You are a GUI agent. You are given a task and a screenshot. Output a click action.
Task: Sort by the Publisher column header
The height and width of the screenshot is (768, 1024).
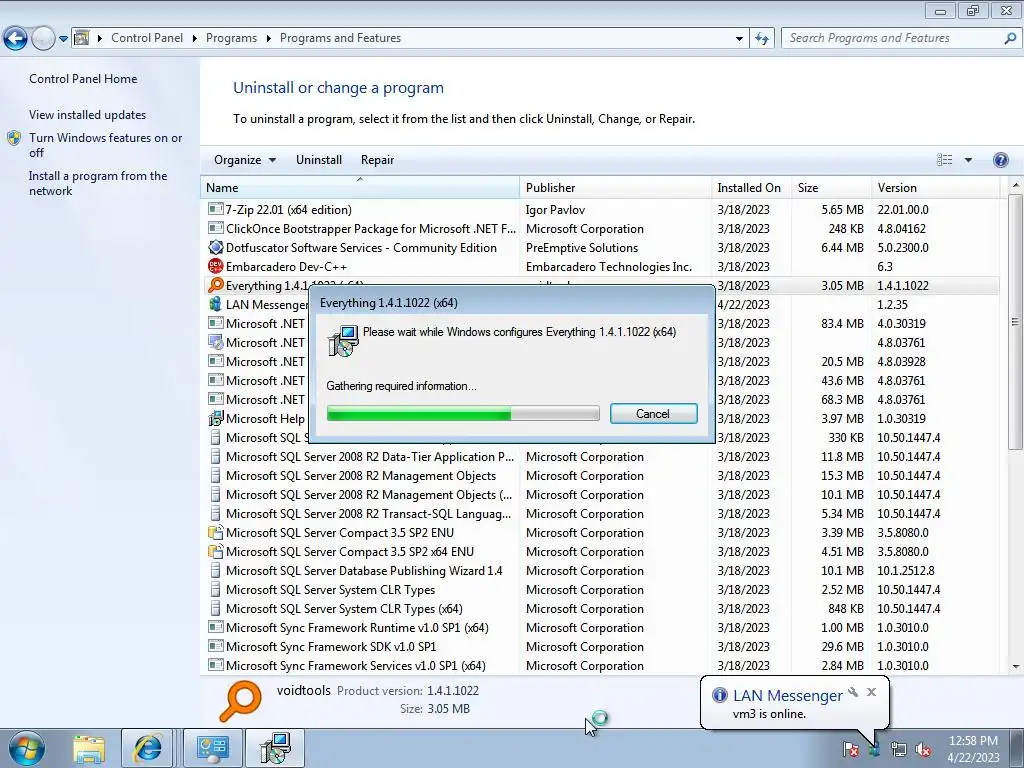click(x=616, y=187)
